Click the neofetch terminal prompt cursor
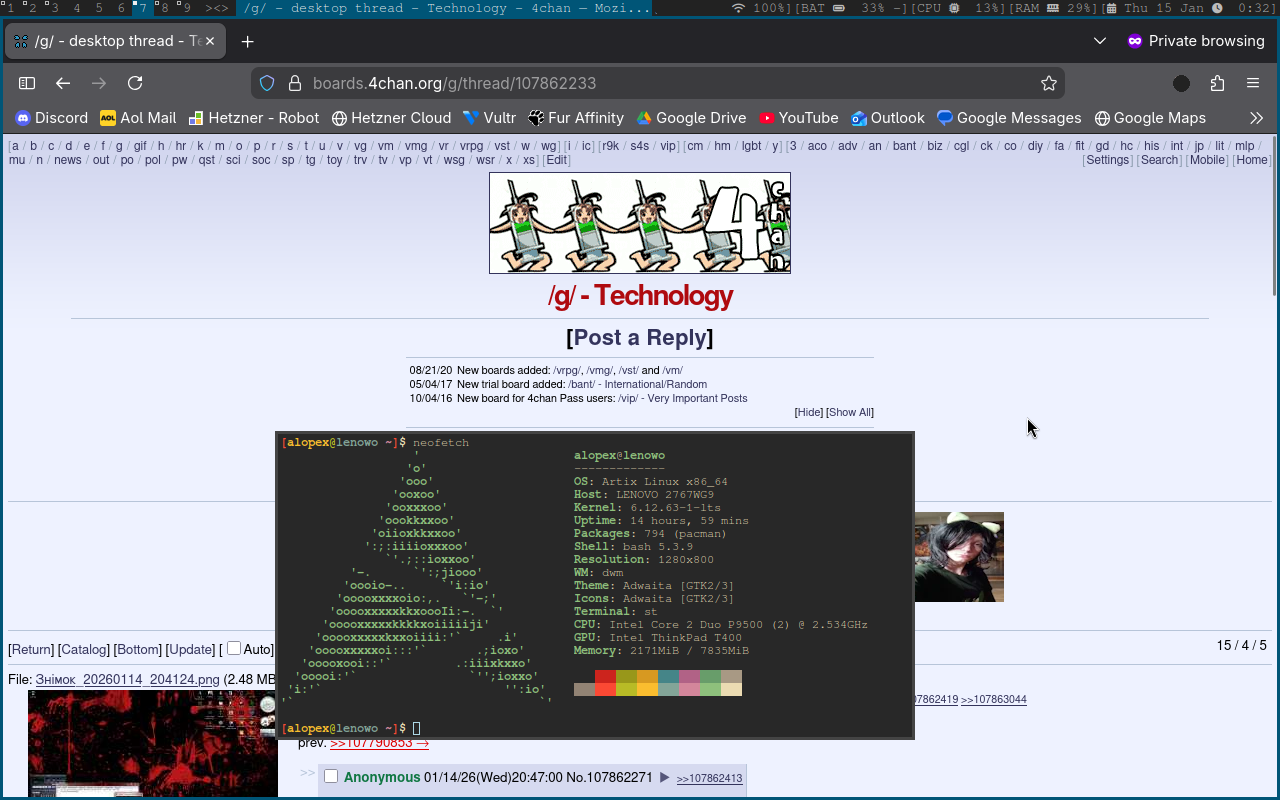The image size is (1280, 800). [416, 728]
